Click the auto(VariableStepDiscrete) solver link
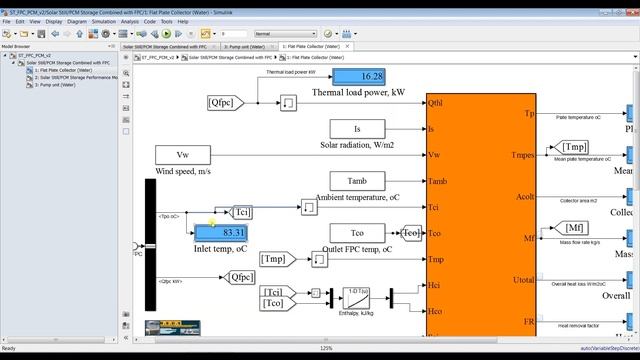 point(610,348)
